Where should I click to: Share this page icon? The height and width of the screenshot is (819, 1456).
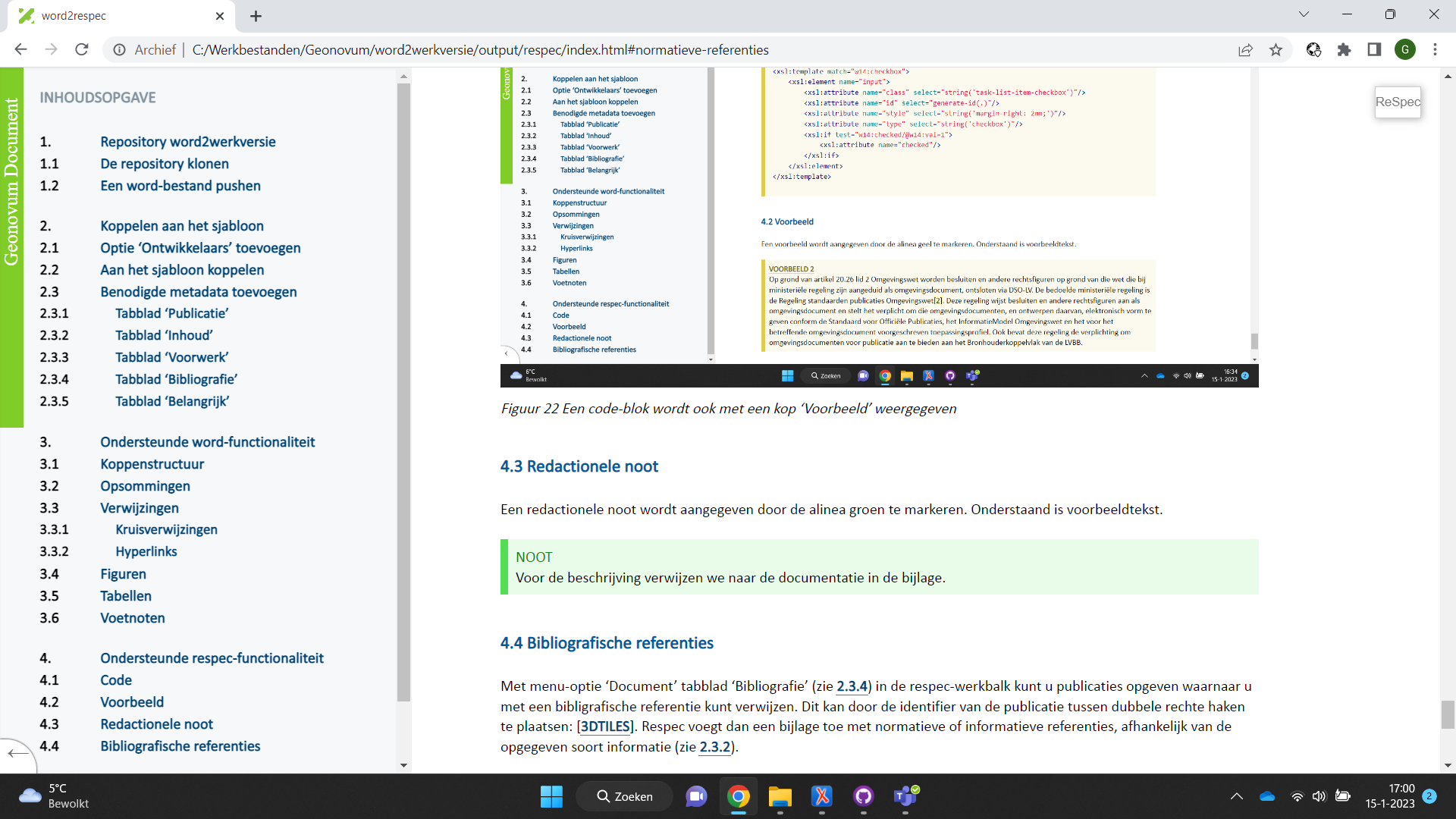point(1245,50)
